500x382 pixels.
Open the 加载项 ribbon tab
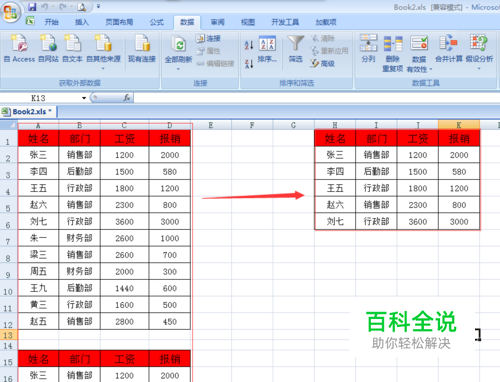tap(326, 22)
